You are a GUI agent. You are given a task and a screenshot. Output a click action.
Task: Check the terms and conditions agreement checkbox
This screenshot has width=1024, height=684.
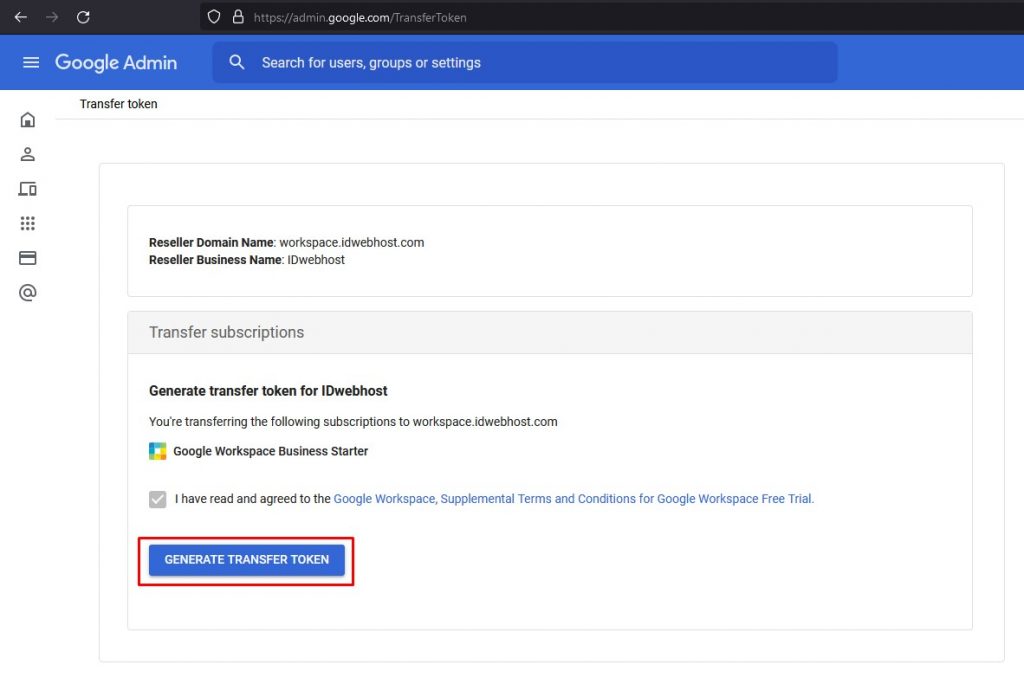coord(157,498)
